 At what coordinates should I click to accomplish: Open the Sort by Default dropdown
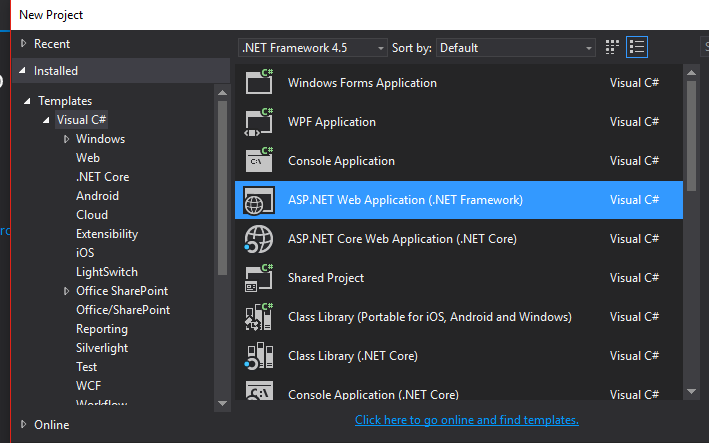[x=515, y=47]
